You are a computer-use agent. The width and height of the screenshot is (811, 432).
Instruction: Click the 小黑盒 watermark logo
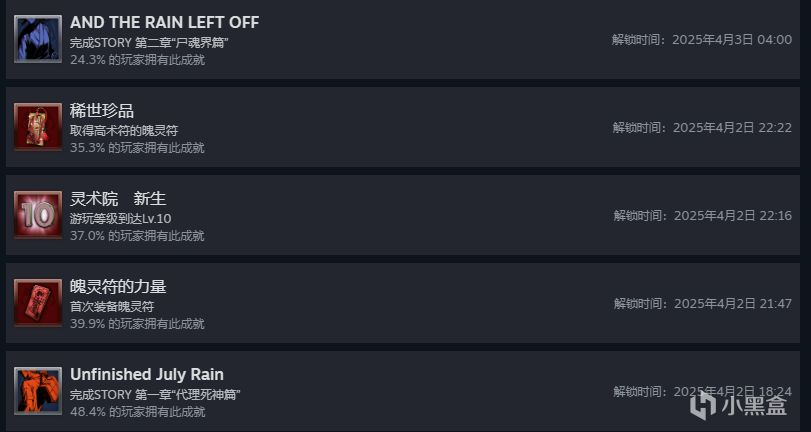pyautogui.click(x=739, y=404)
